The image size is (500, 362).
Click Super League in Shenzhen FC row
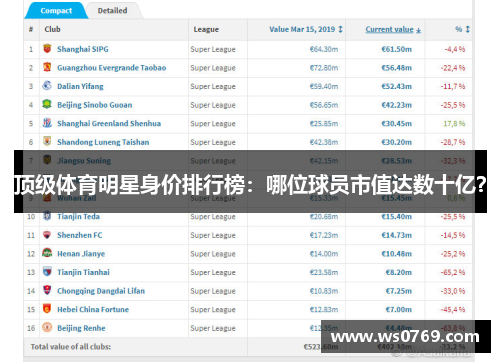point(213,235)
